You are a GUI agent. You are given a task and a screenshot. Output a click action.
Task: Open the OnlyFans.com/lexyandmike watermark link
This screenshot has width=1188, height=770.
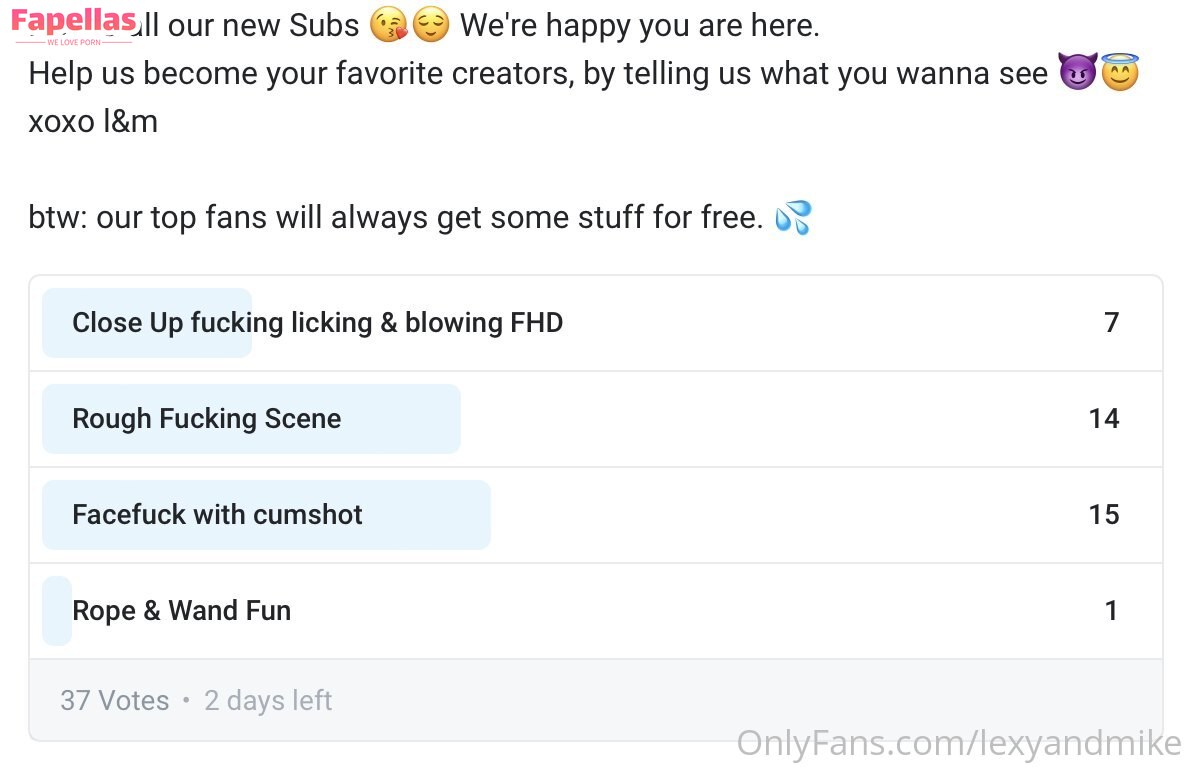958,743
